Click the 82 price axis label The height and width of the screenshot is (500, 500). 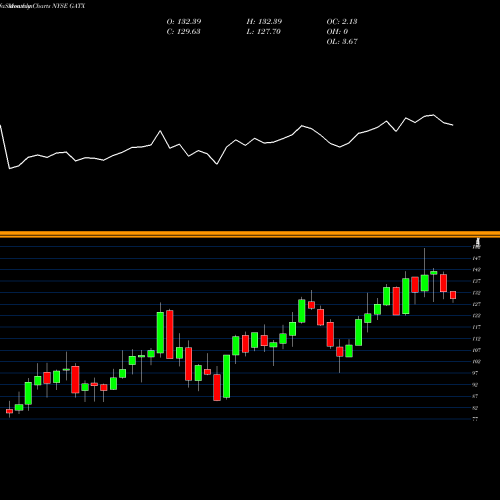click(475, 408)
